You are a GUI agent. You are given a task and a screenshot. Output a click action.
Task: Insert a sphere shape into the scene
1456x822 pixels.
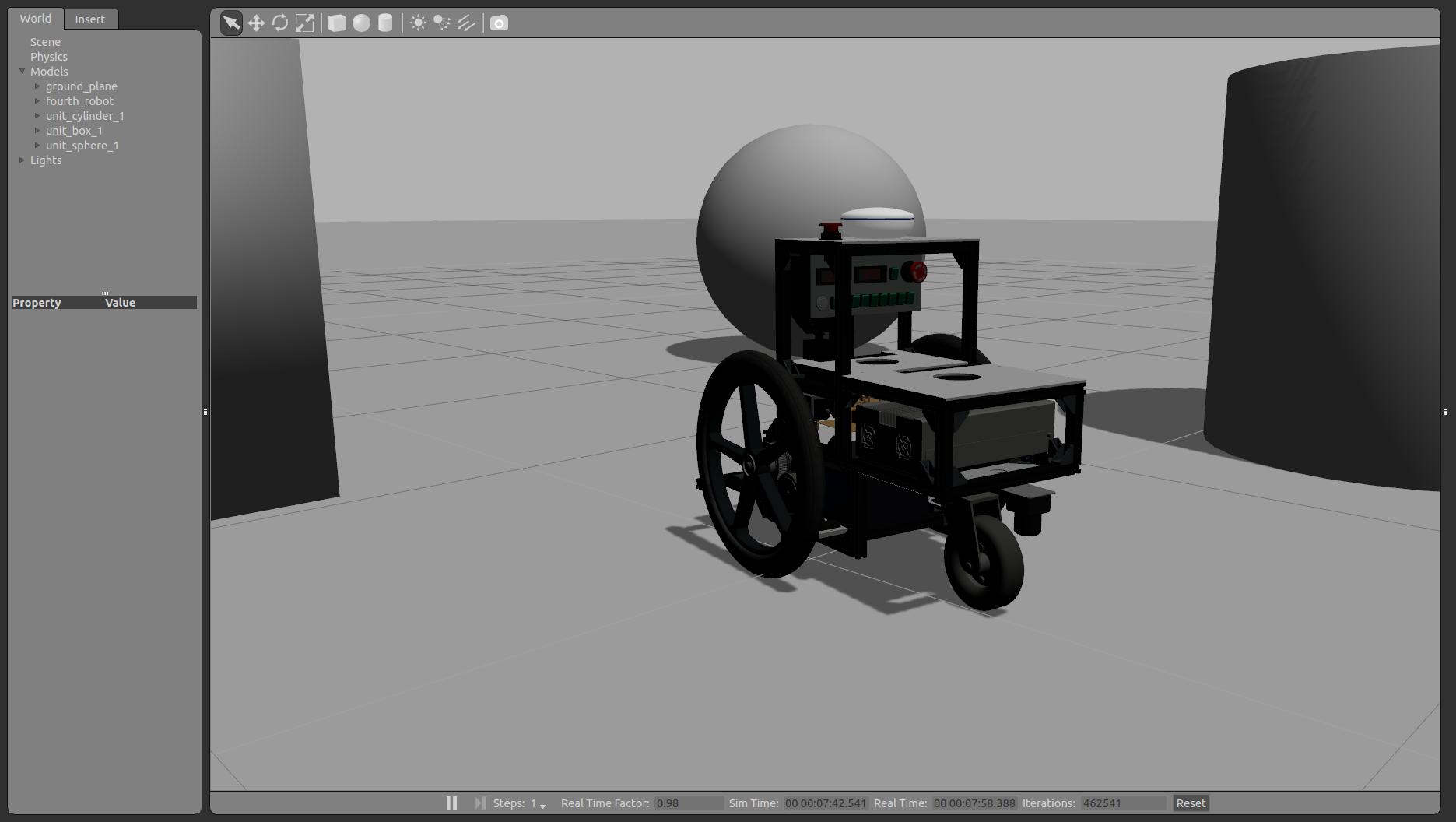[x=361, y=23]
